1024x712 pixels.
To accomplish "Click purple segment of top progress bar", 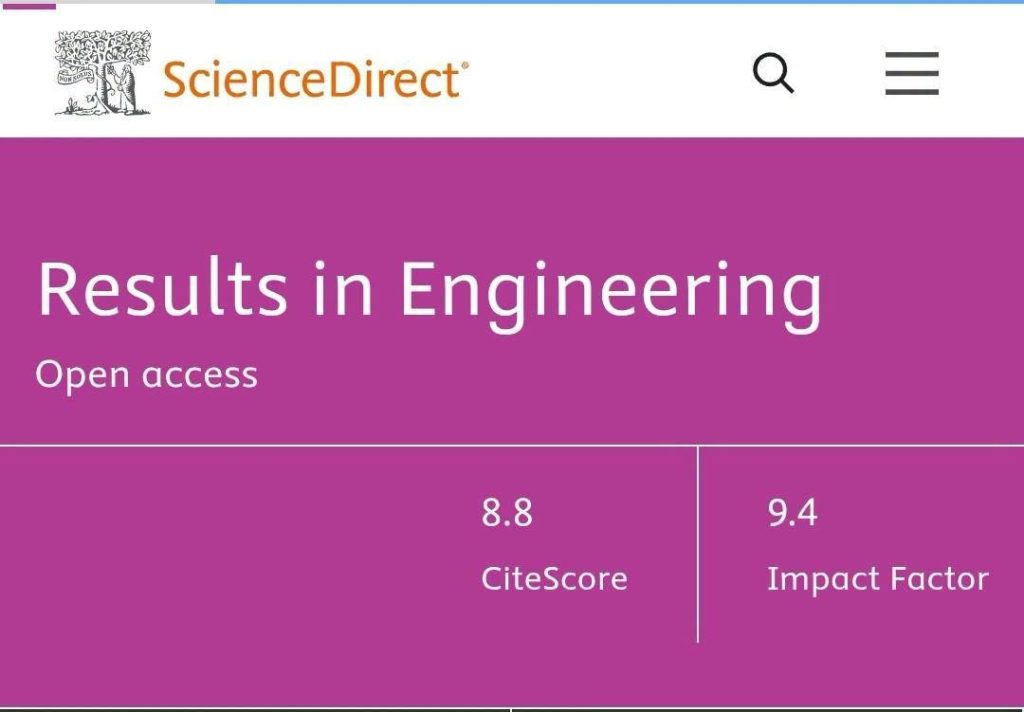I will (27, 3).
